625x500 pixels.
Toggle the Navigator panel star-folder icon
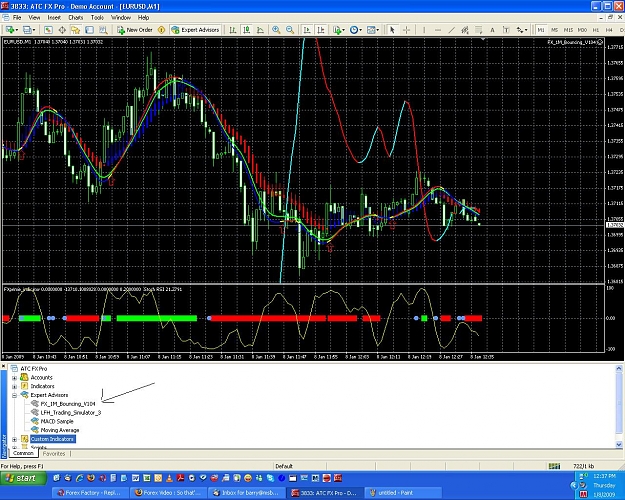75,30
